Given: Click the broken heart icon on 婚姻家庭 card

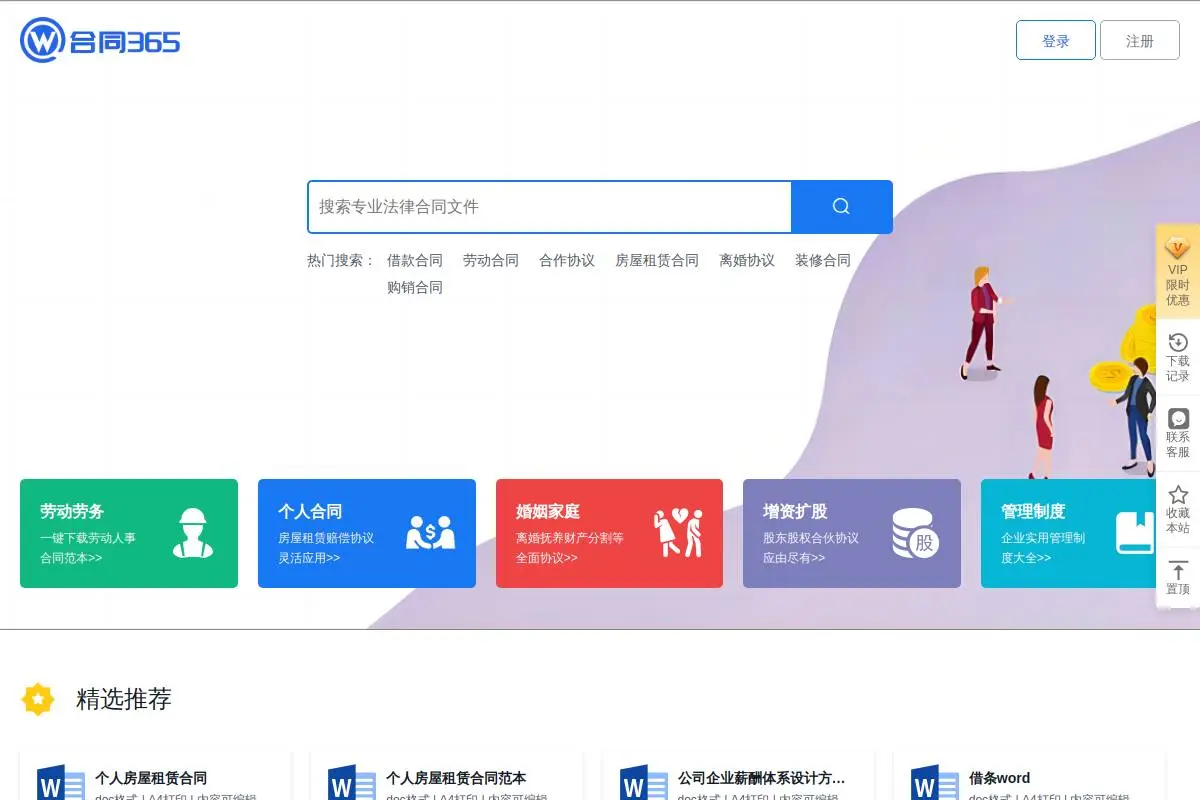Looking at the screenshot, I should coord(678,533).
